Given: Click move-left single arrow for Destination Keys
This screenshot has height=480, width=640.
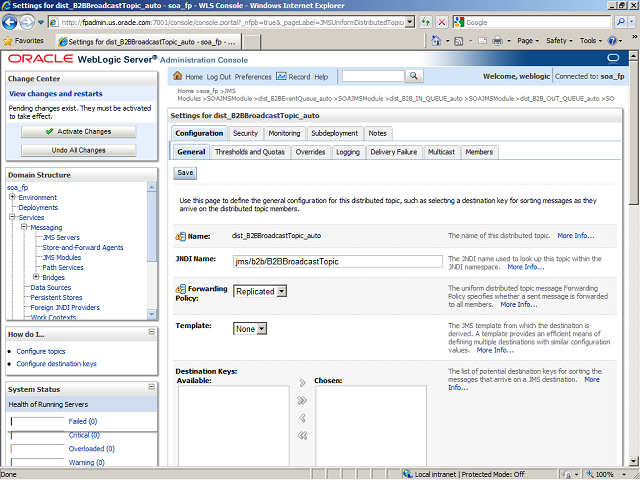Looking at the screenshot, I should coord(303,417).
